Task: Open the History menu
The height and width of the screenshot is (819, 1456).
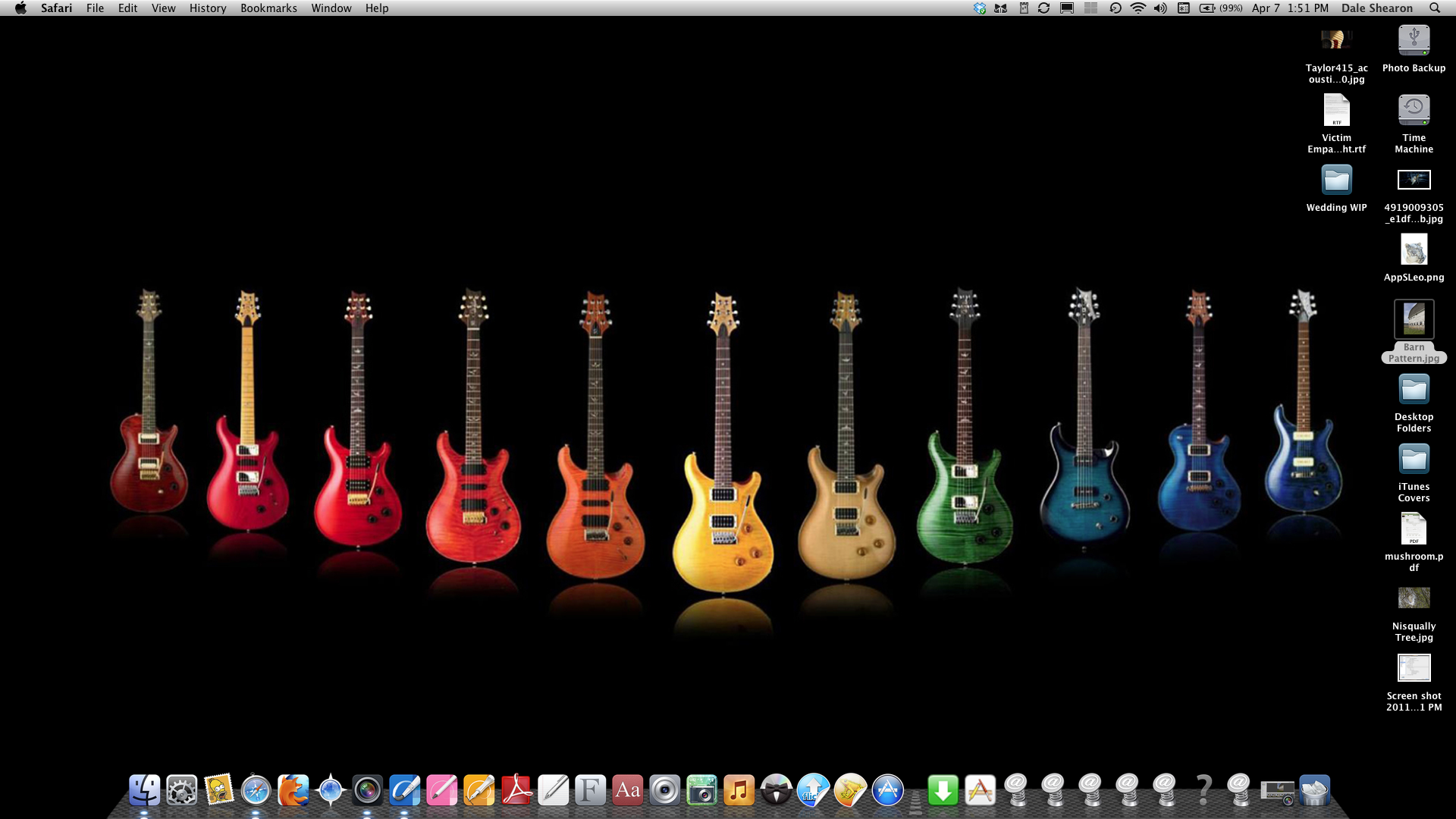Action: 208,8
